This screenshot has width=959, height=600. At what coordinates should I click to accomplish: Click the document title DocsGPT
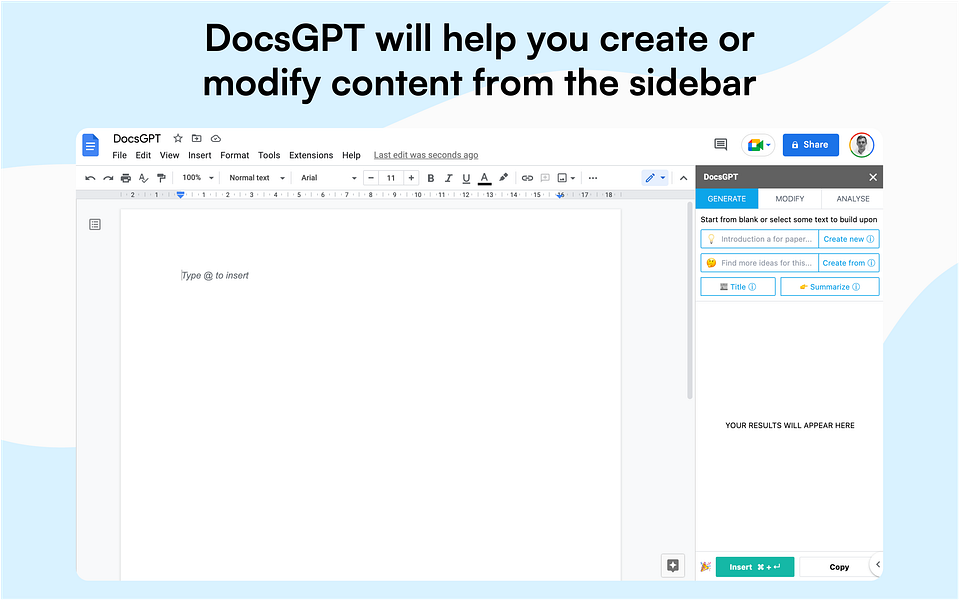[x=137, y=139]
